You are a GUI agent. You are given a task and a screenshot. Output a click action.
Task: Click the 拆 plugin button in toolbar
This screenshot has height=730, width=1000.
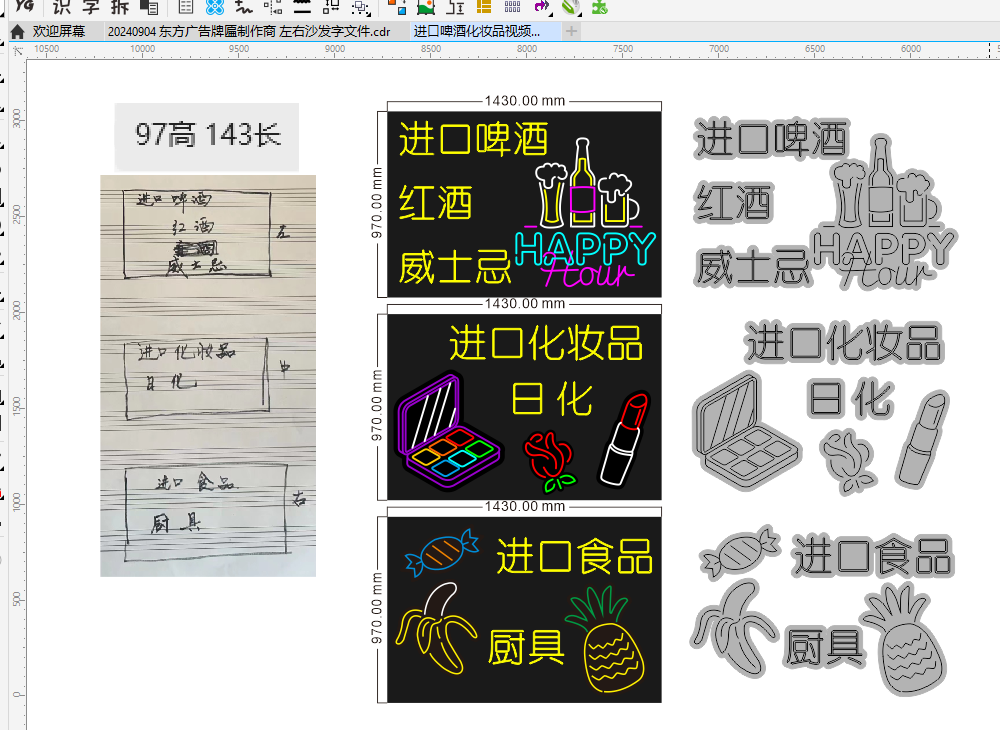click(119, 7)
